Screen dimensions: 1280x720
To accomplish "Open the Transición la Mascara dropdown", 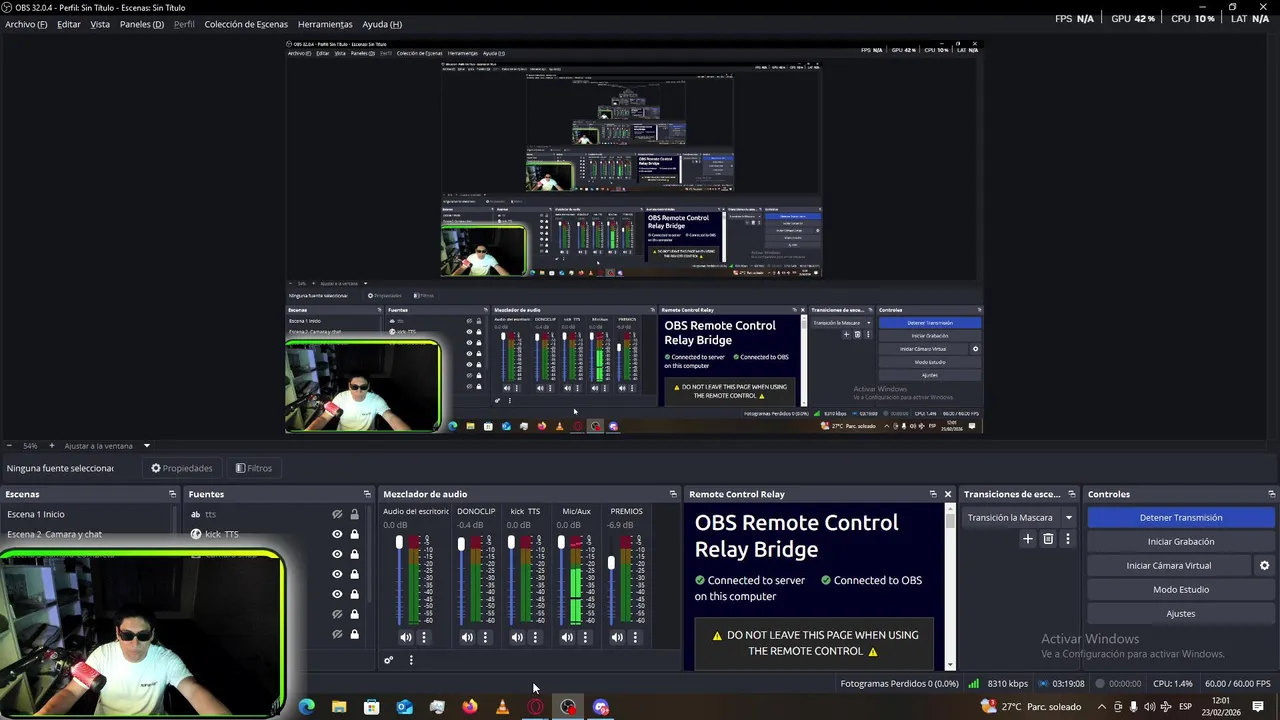I will 1018,517.
